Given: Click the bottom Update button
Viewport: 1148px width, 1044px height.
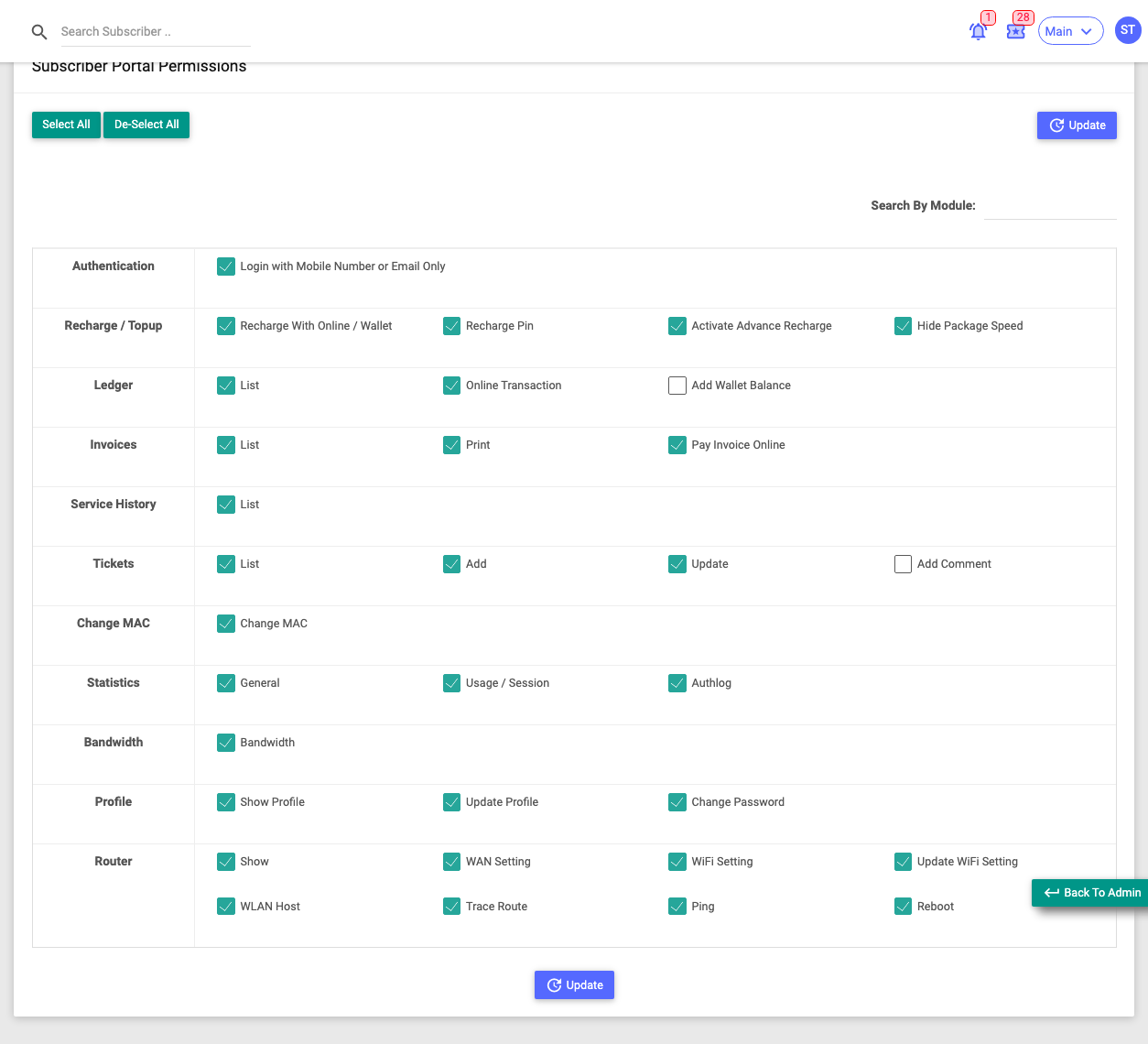Looking at the screenshot, I should [x=574, y=985].
